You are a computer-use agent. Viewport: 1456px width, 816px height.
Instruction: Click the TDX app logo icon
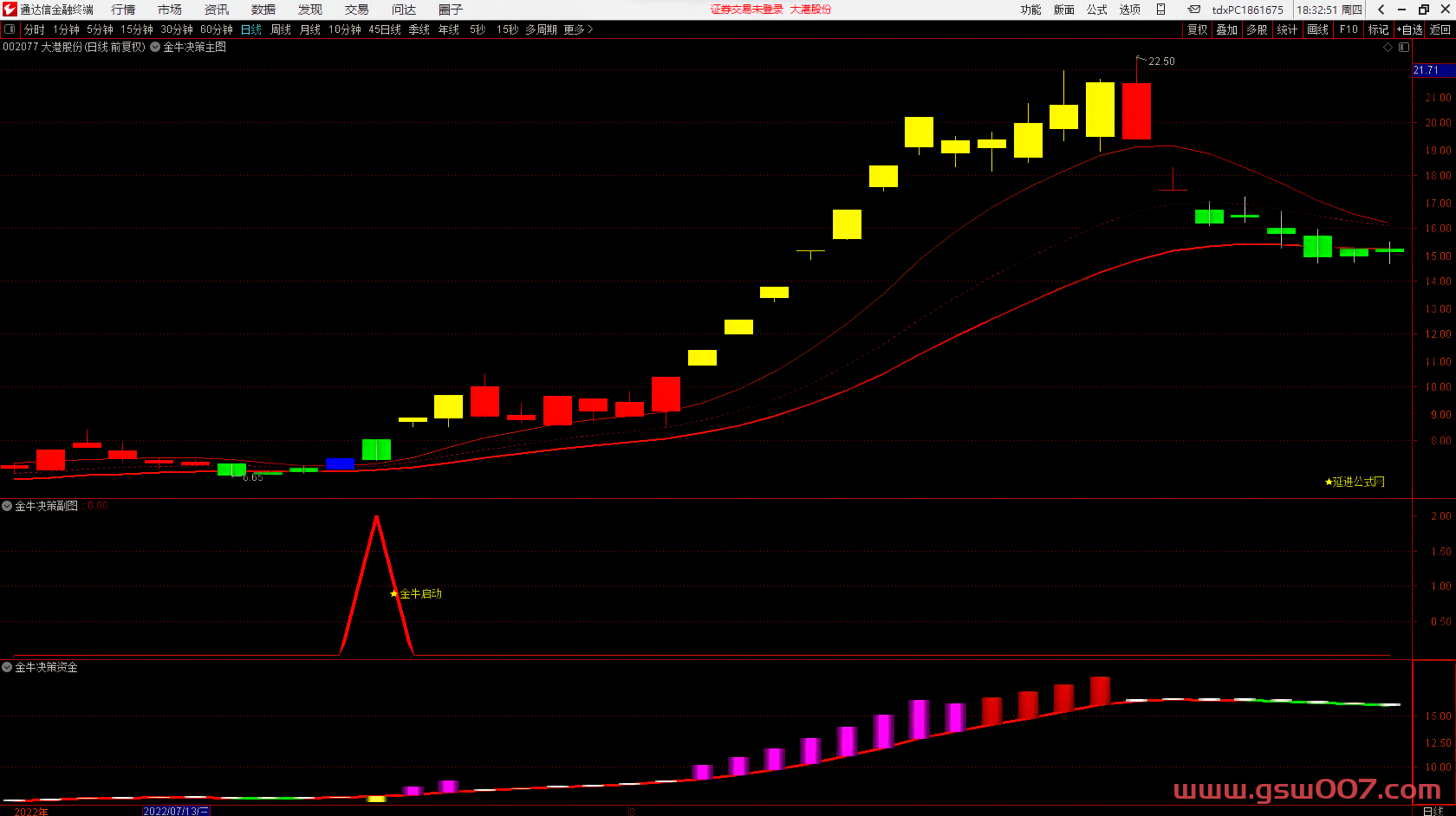point(10,10)
